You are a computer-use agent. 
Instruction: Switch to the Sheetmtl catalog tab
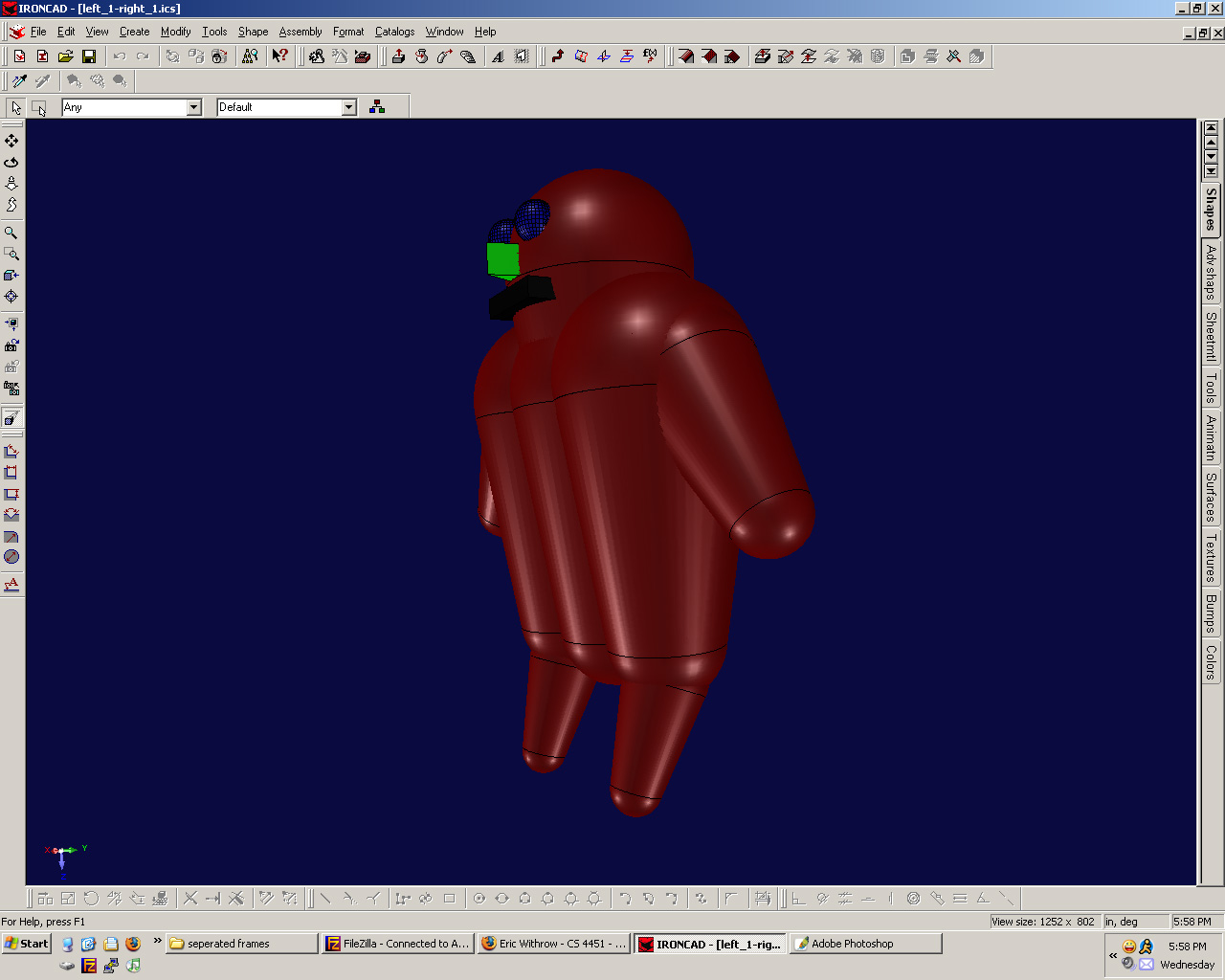[1211, 336]
